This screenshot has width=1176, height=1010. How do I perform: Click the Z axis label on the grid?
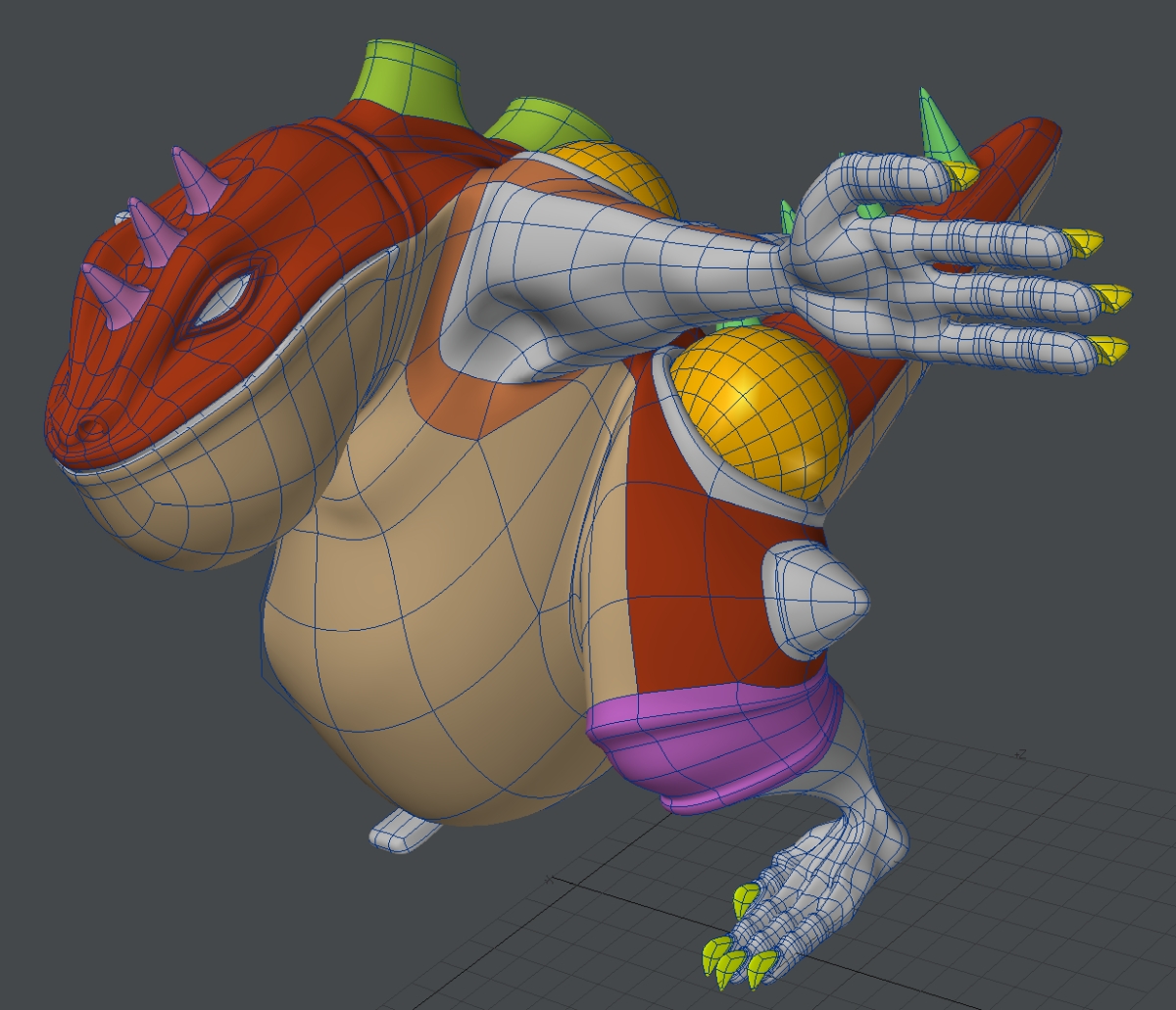click(1020, 754)
